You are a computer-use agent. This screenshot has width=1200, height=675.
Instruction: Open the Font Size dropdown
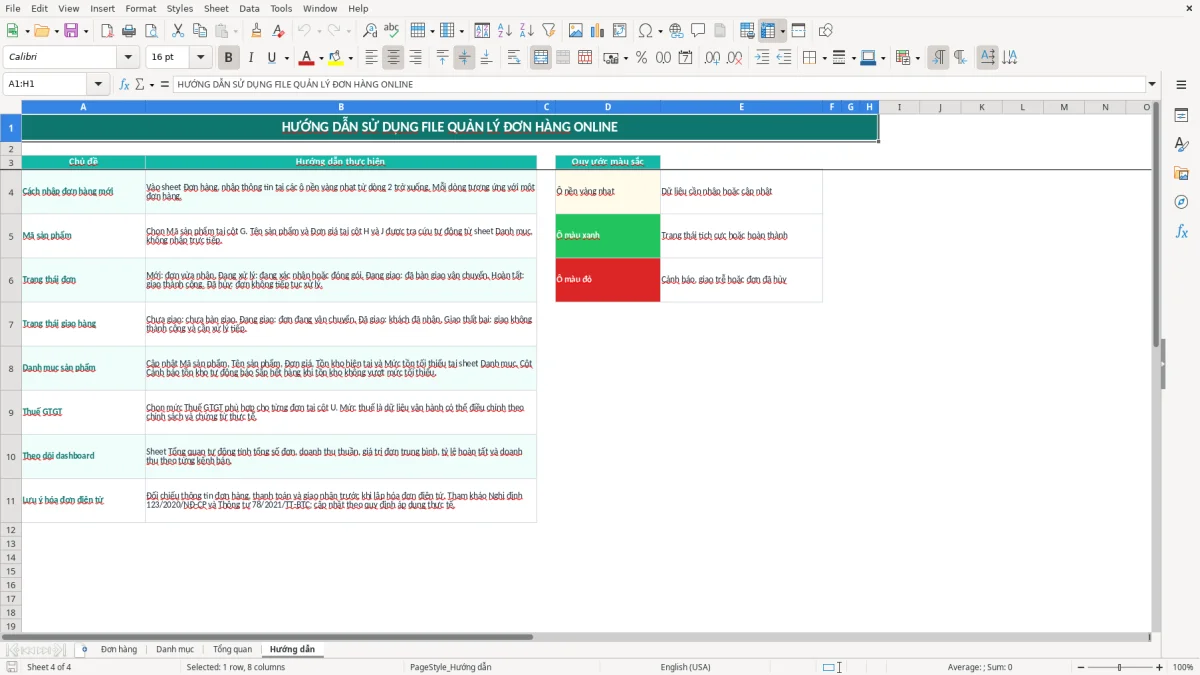click(201, 58)
